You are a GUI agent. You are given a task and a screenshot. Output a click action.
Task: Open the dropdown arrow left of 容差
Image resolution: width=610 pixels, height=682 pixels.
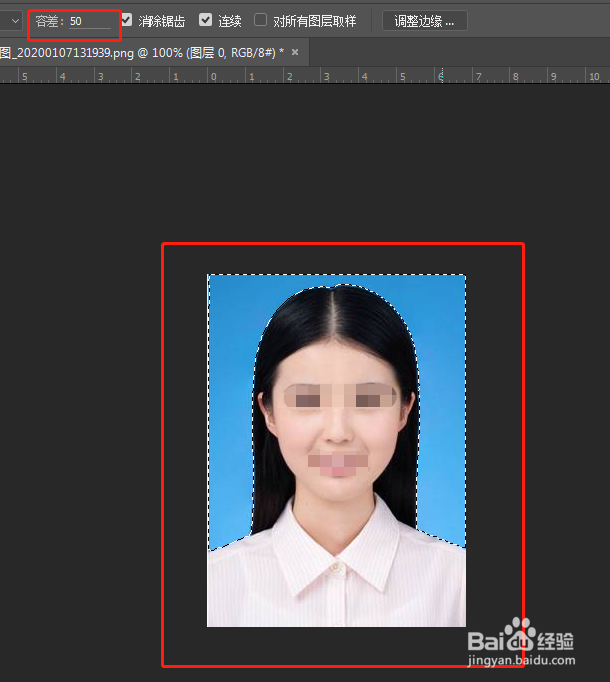15,21
